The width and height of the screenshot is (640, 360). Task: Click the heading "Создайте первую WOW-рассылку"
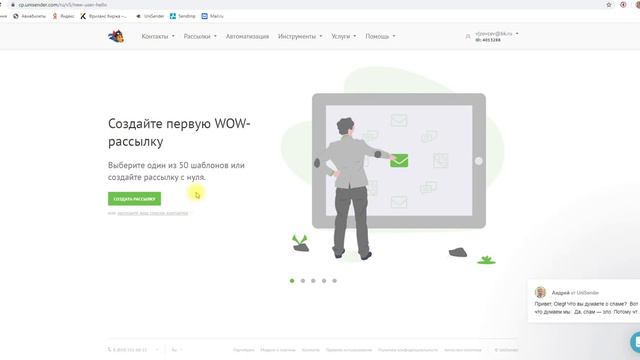click(179, 132)
